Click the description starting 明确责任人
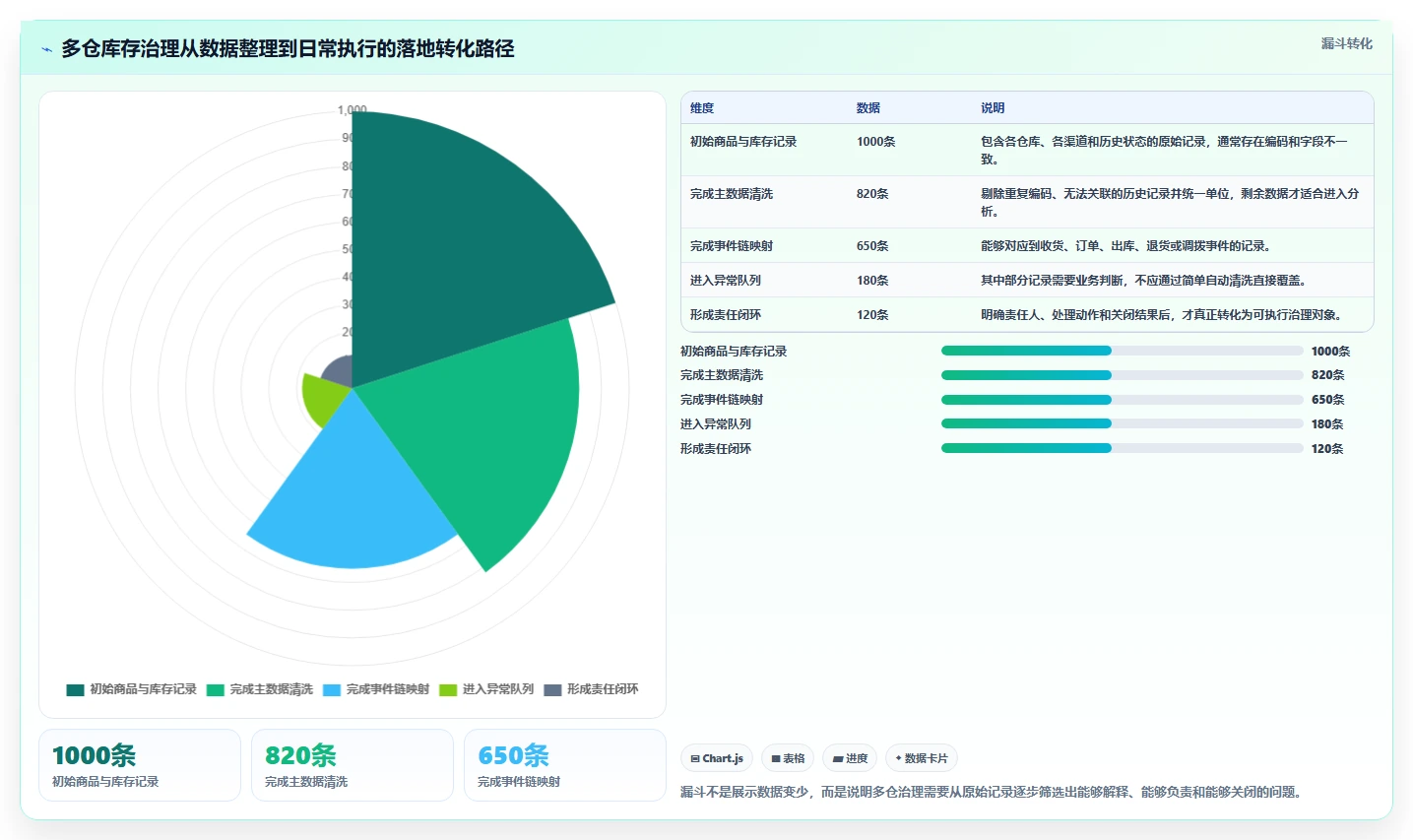This screenshot has height=840, width=1413. (x=1163, y=315)
